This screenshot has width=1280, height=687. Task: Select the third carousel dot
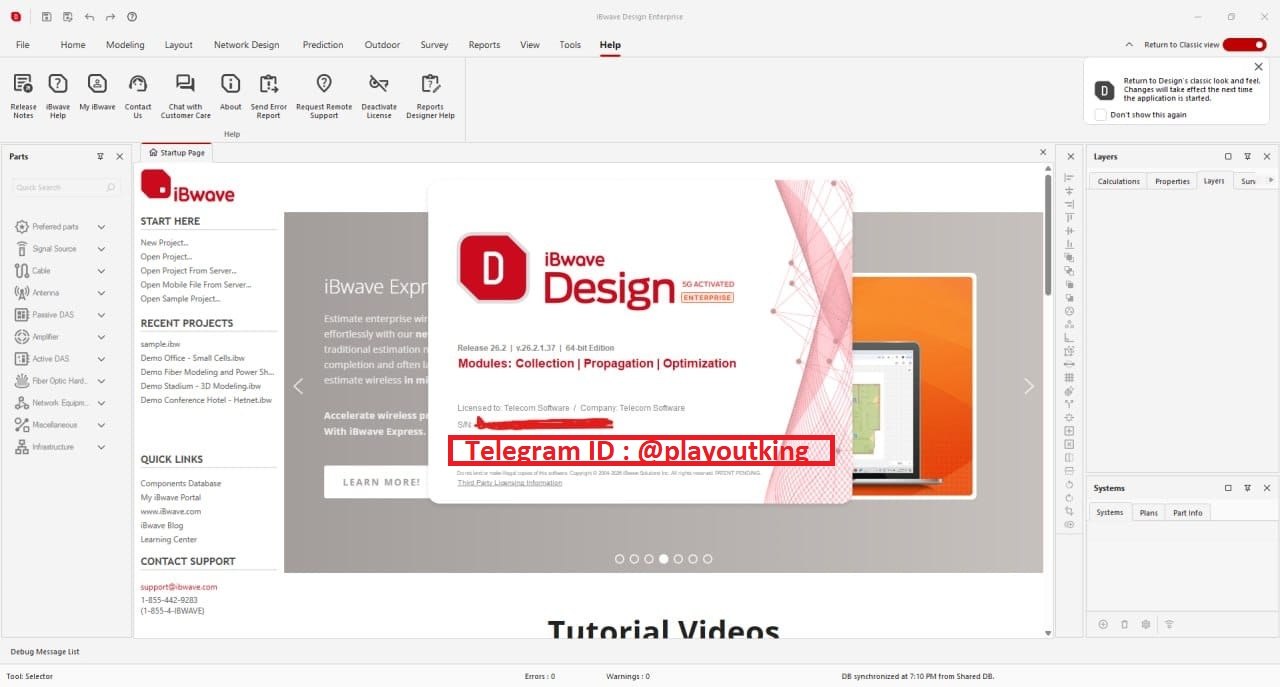(649, 559)
